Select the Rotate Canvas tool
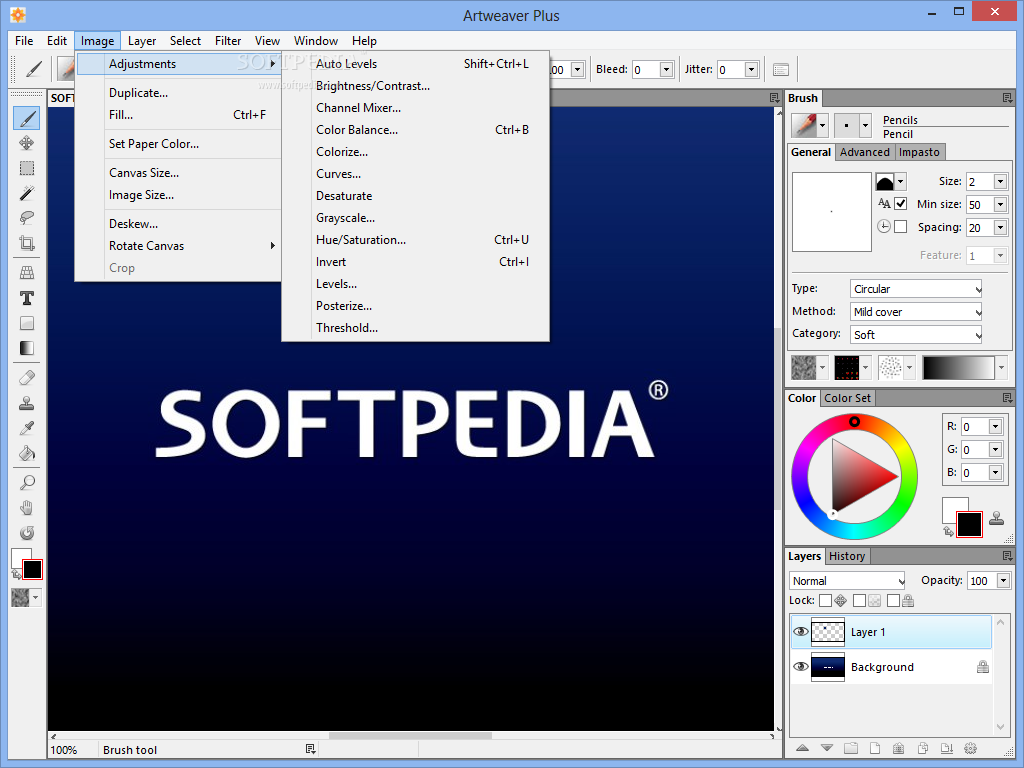 click(27, 532)
